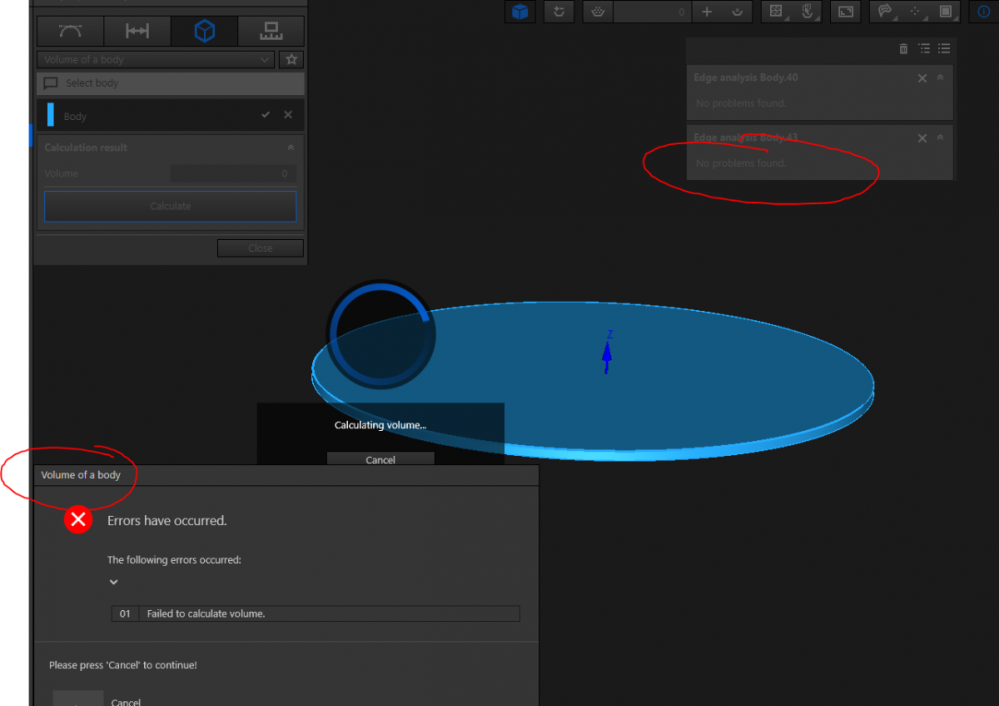
Task: Select the curve analysis tab icon
Action: point(70,32)
